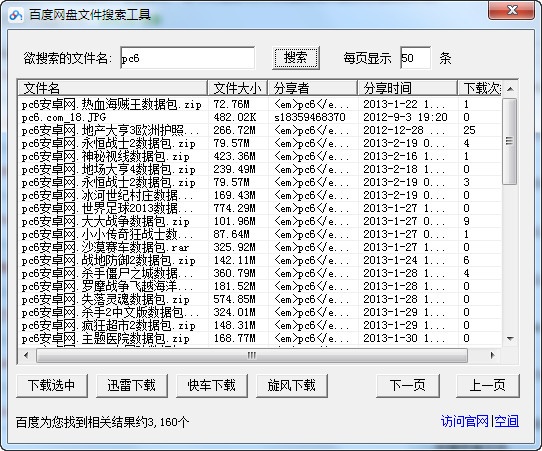Sort by the 分享时间 column header
This screenshot has height=451, width=542.
(x=408, y=88)
